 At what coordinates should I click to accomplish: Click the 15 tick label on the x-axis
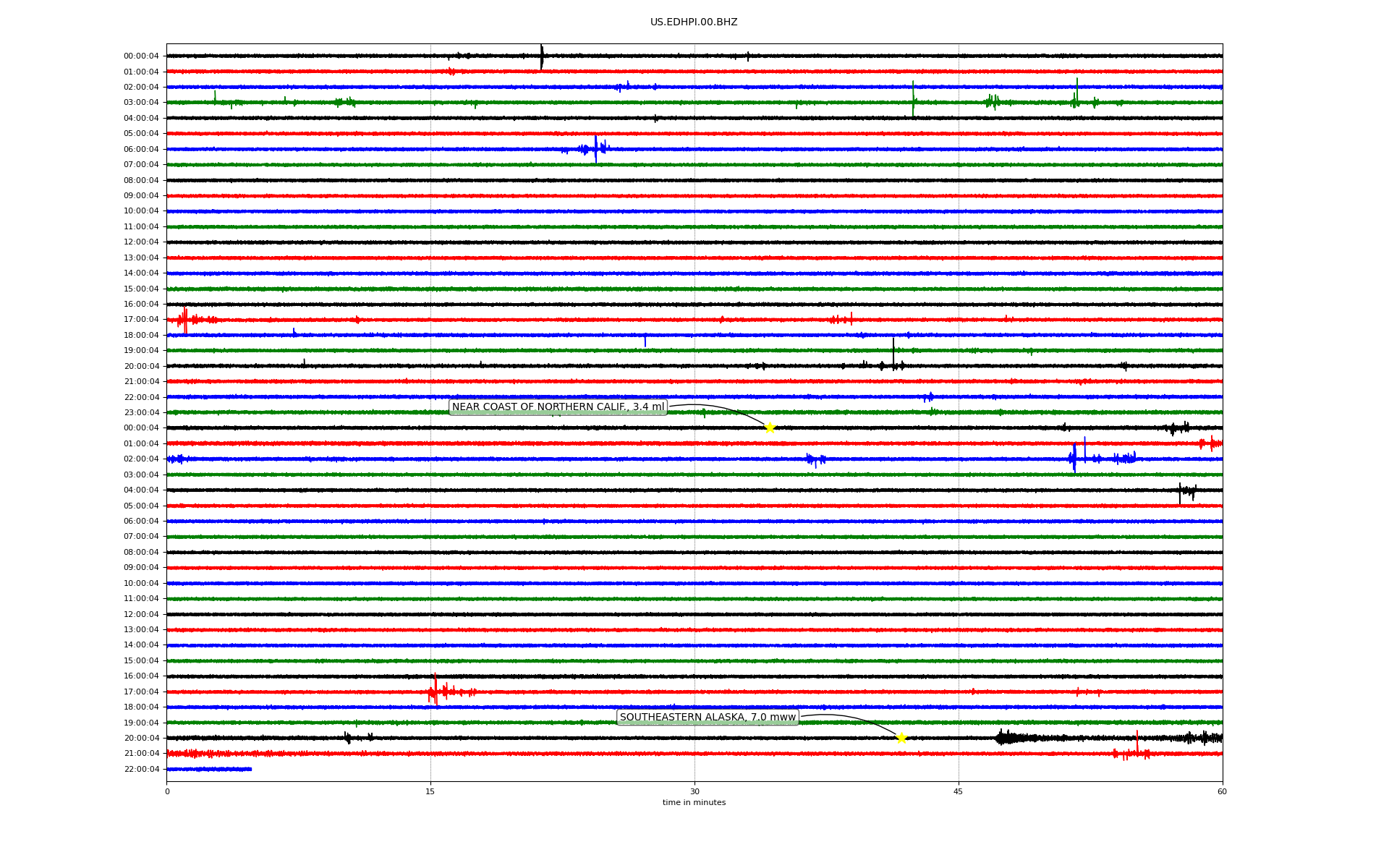point(430,791)
